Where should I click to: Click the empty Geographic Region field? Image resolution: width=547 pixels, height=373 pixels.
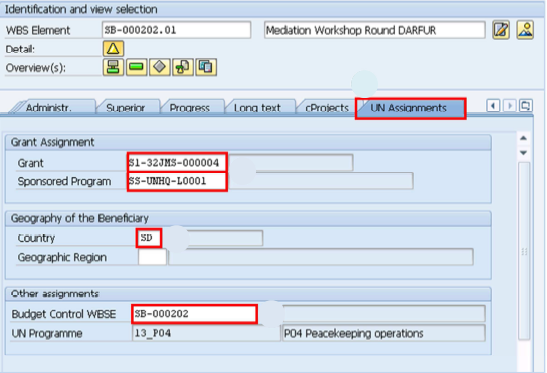tap(152, 258)
